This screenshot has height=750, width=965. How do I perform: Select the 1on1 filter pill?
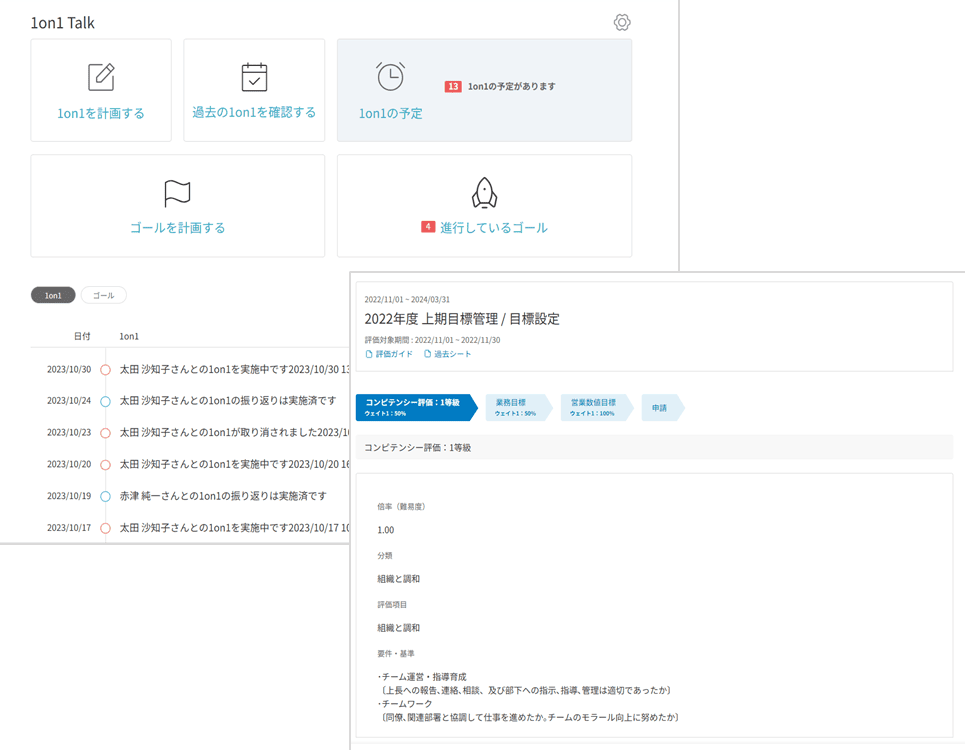pyautogui.click(x=53, y=295)
